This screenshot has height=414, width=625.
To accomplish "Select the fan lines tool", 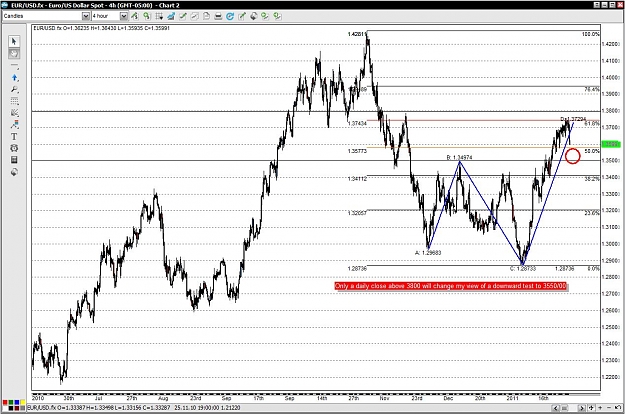I will 14,113.
